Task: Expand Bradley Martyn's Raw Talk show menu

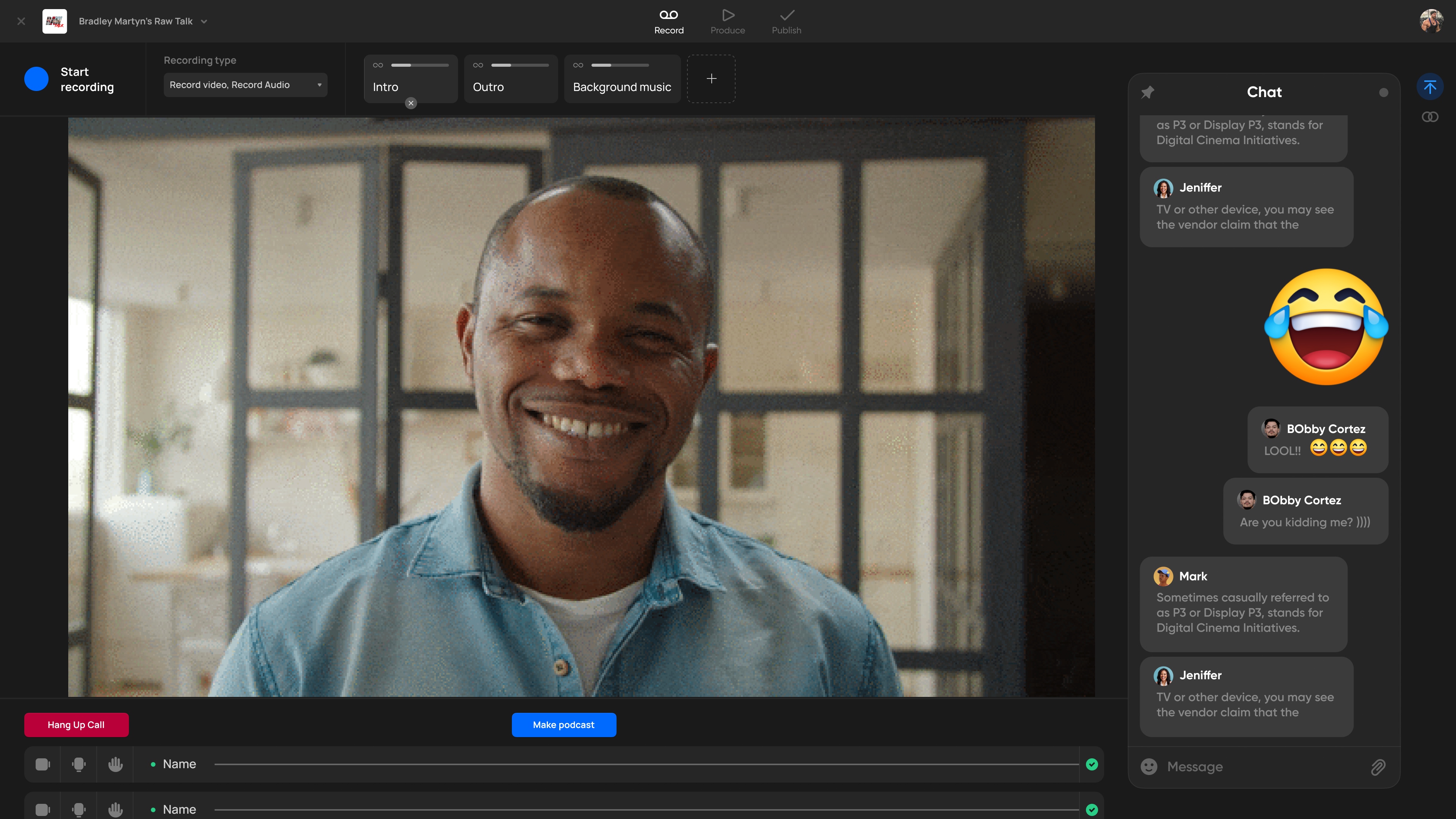Action: pos(204,22)
